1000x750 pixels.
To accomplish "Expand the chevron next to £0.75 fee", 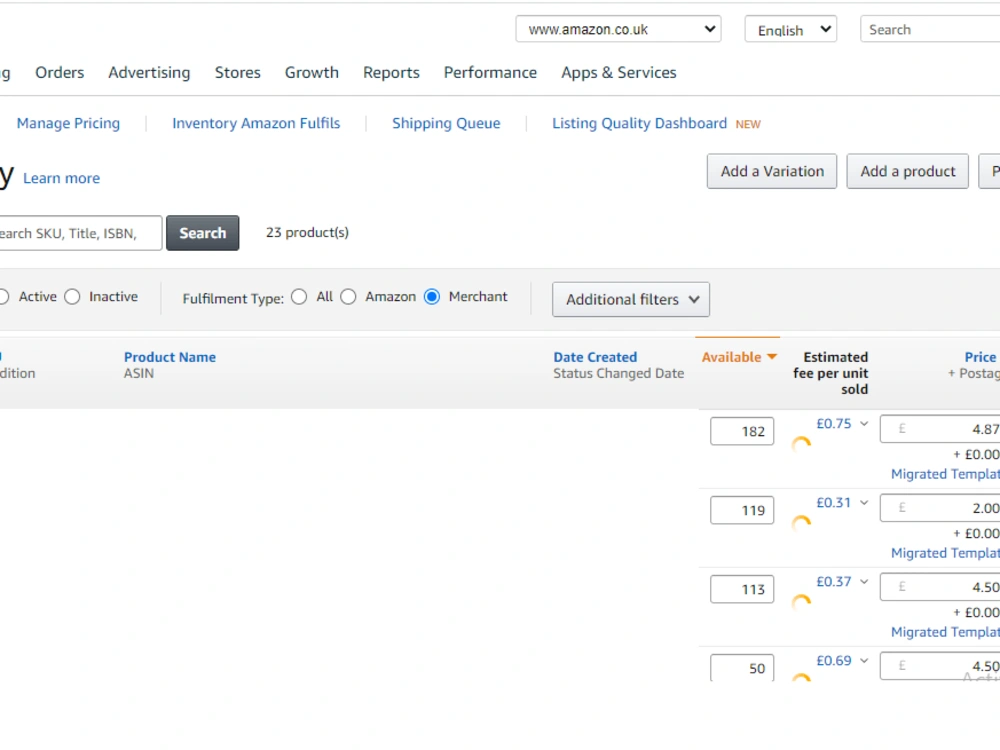I will pos(864,423).
